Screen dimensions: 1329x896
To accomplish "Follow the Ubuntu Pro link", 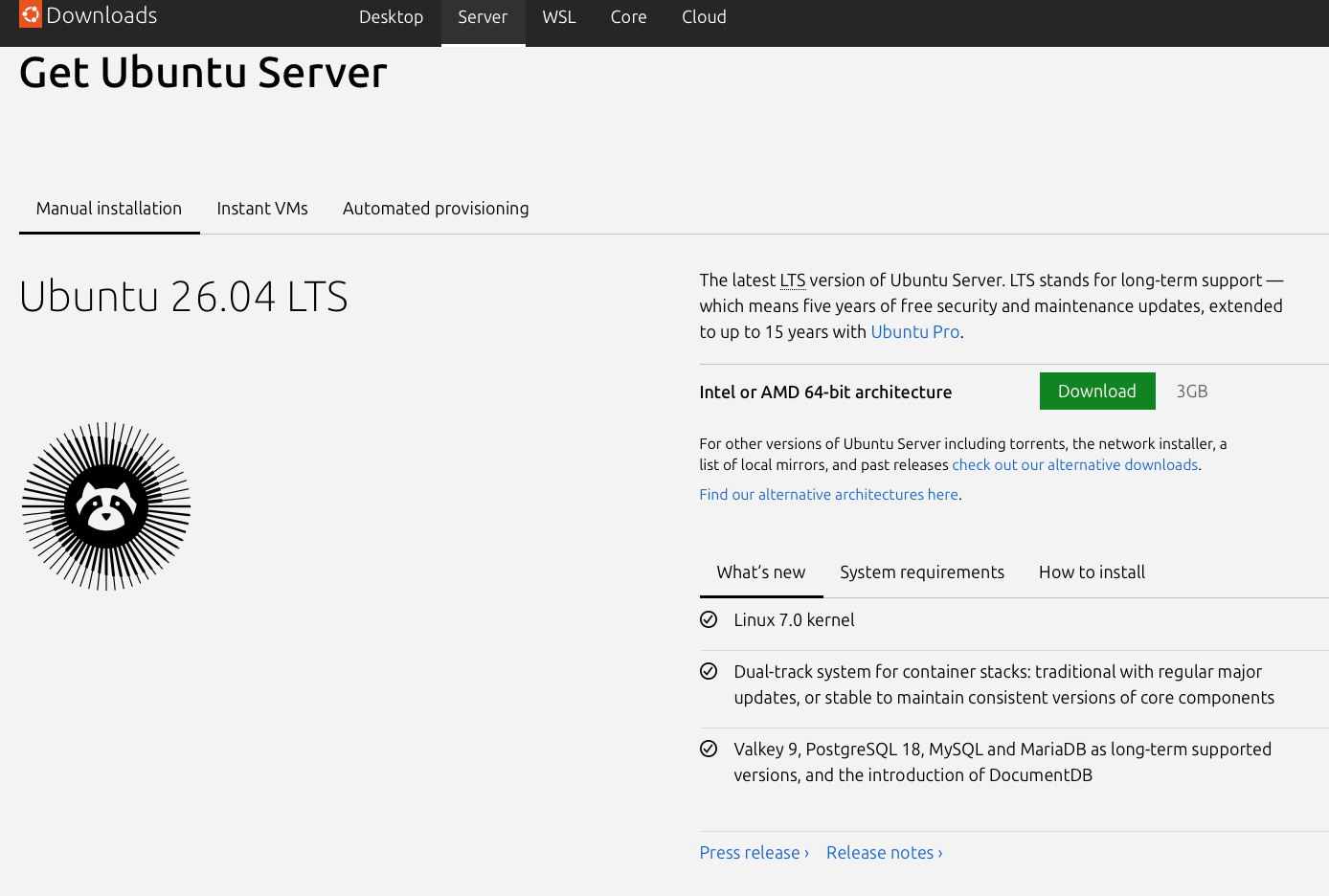I will pyautogui.click(x=914, y=332).
